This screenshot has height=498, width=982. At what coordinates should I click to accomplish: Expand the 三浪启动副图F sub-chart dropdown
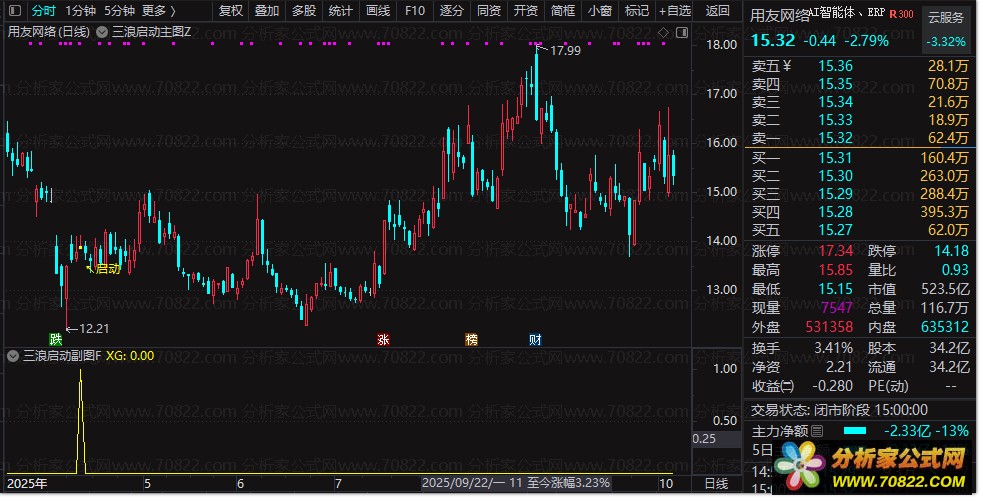tap(13, 356)
